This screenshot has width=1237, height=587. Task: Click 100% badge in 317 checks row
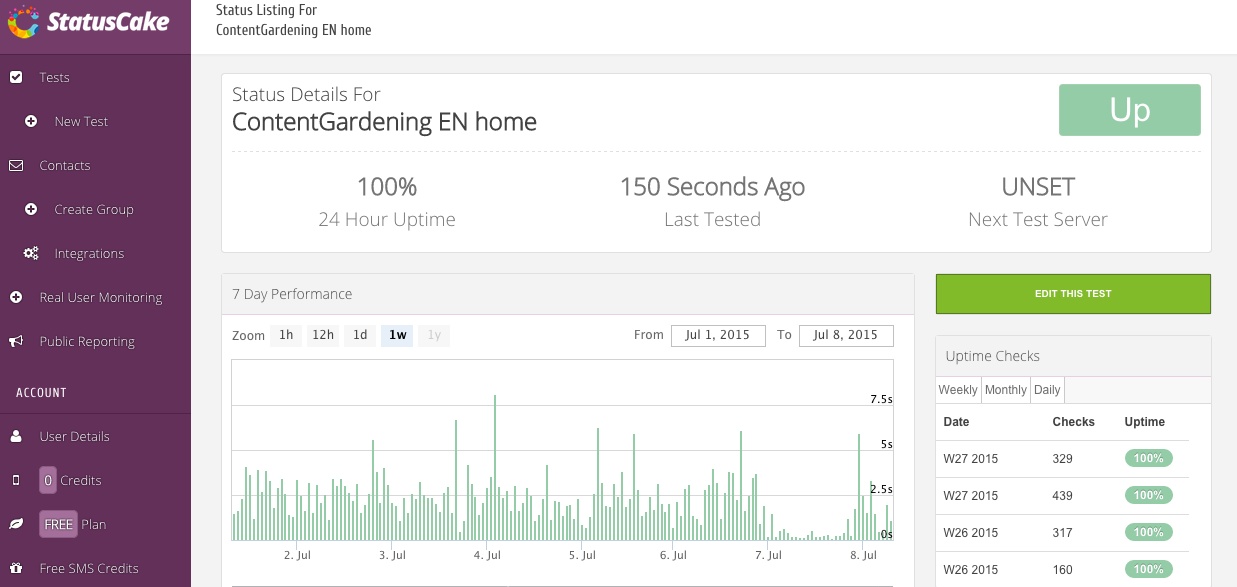pyautogui.click(x=1148, y=532)
